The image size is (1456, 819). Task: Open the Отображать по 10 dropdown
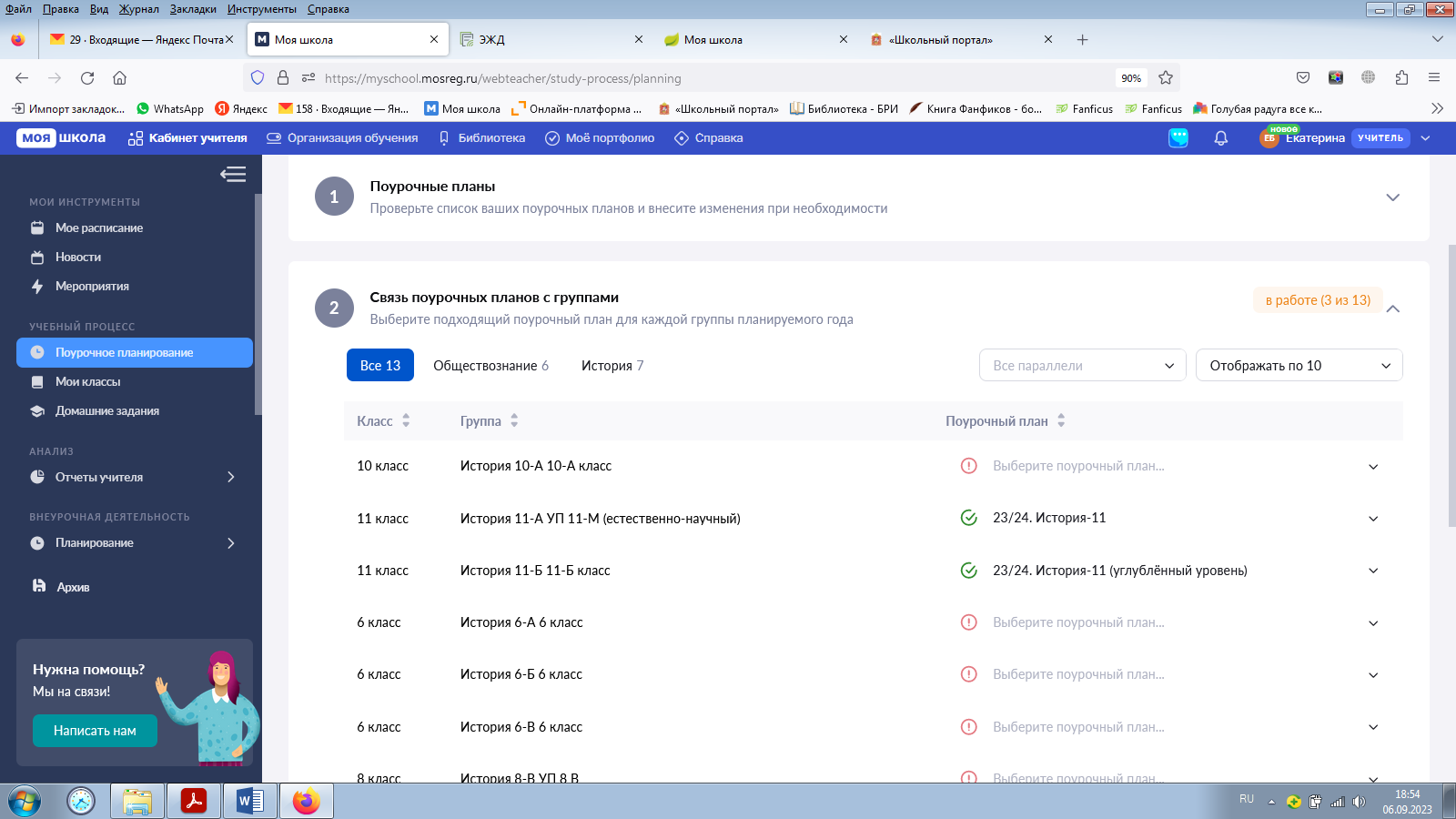1299,365
